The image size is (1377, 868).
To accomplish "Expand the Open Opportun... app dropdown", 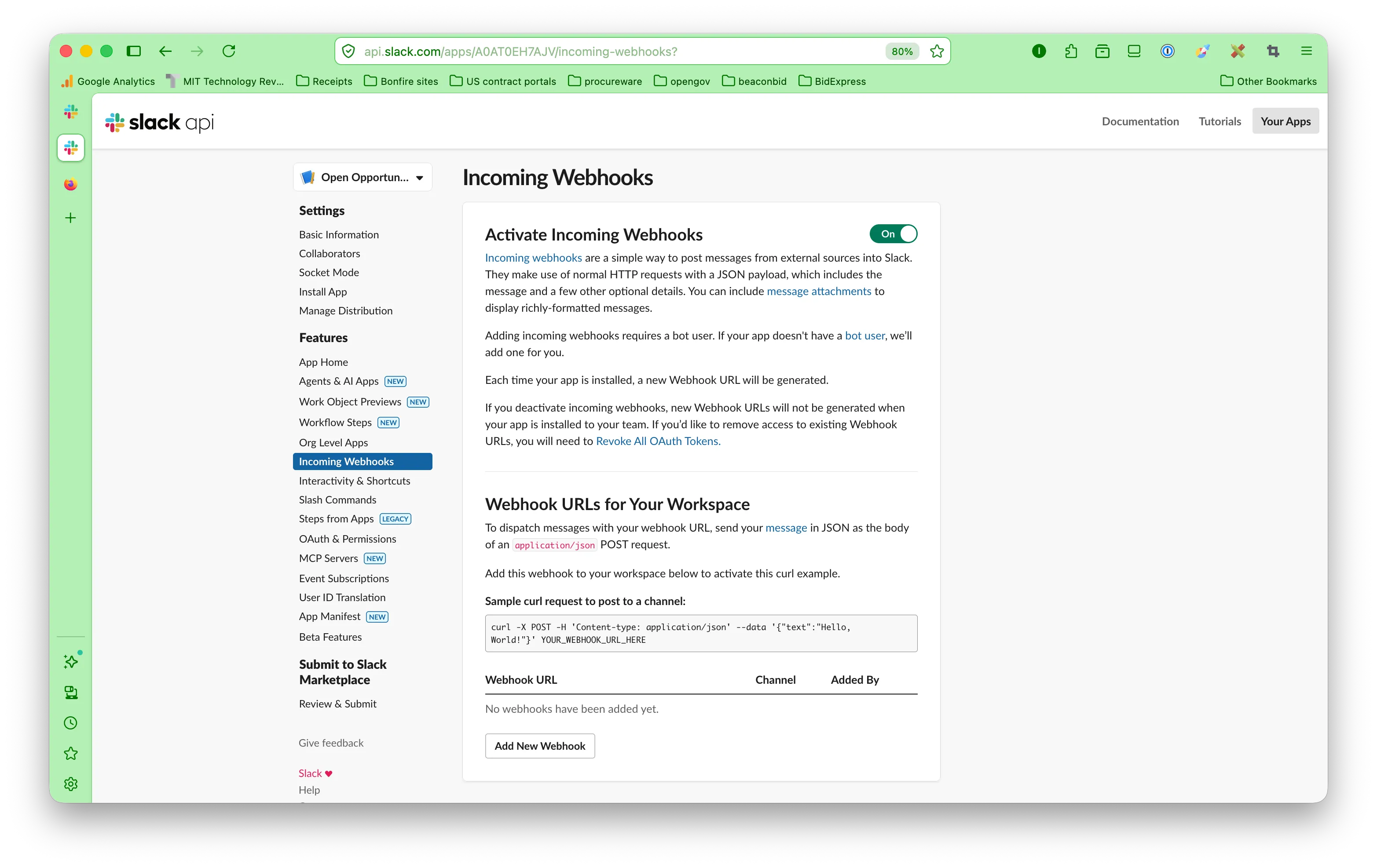I will 363,177.
